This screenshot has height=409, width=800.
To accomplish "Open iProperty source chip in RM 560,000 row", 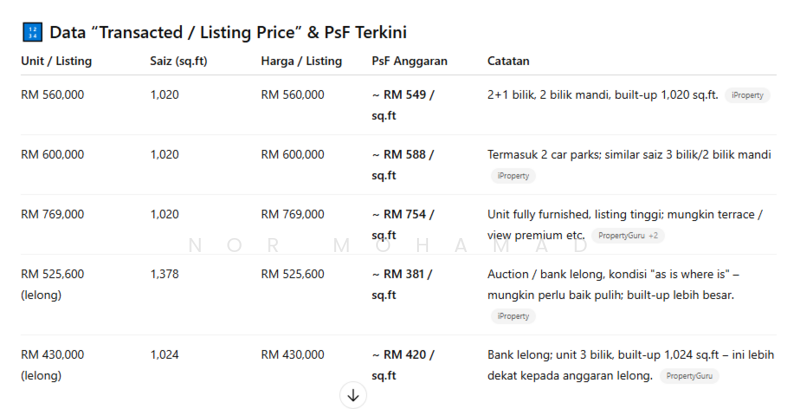I will pos(748,95).
